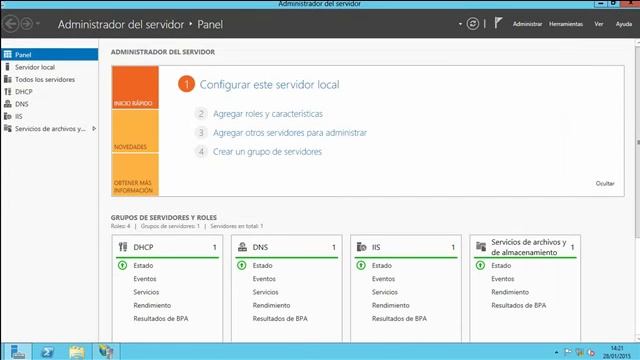
Task: Click the Action Center flag tray icon
Action: [568, 352]
